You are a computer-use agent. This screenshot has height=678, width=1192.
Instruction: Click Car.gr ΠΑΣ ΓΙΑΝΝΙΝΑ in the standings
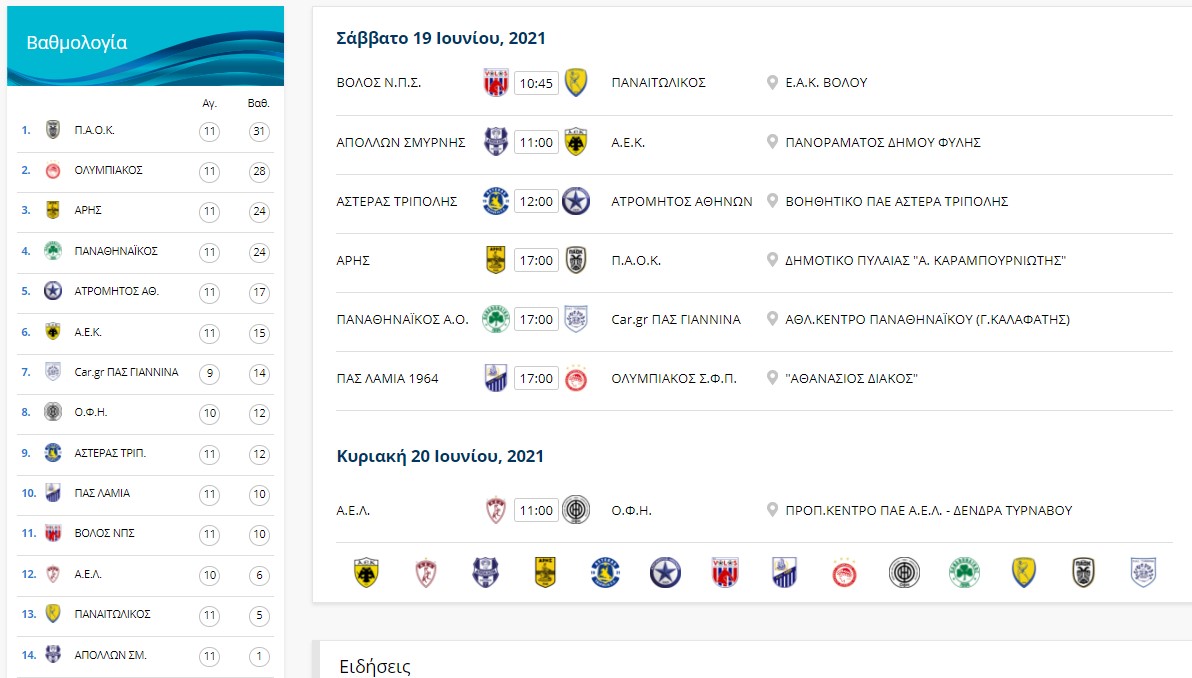[x=126, y=372]
